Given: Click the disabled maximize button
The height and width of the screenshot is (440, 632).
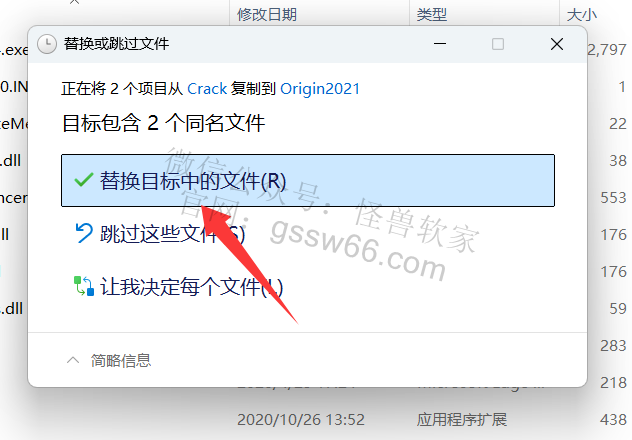Looking at the screenshot, I should coord(498,44).
